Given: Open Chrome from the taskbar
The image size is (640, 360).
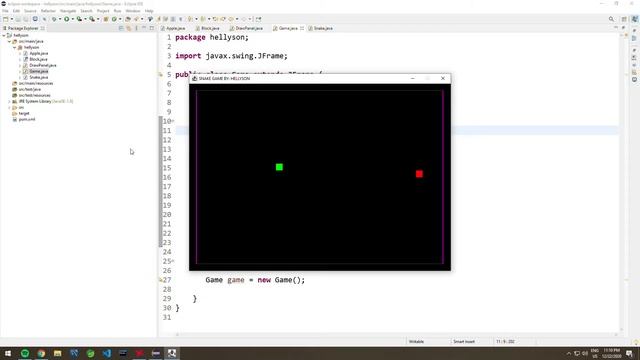Looking at the screenshot, I should click(x=41, y=353).
